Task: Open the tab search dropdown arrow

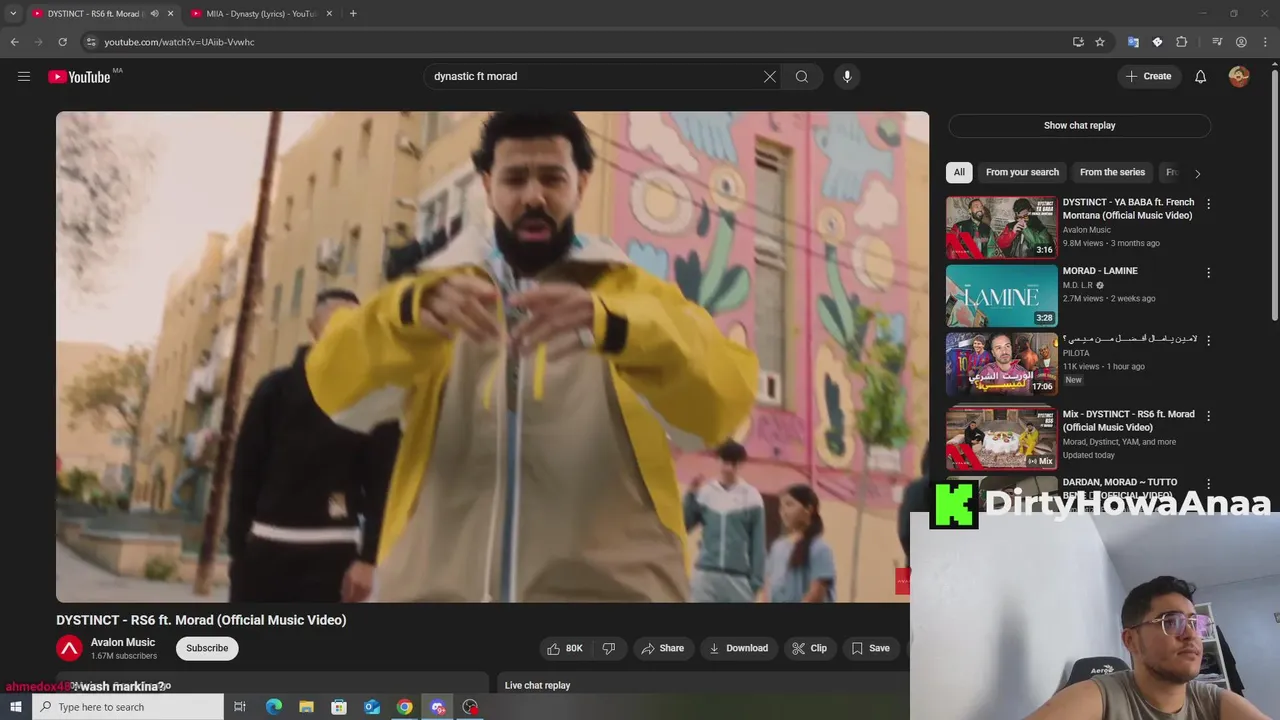Action: click(x=13, y=14)
